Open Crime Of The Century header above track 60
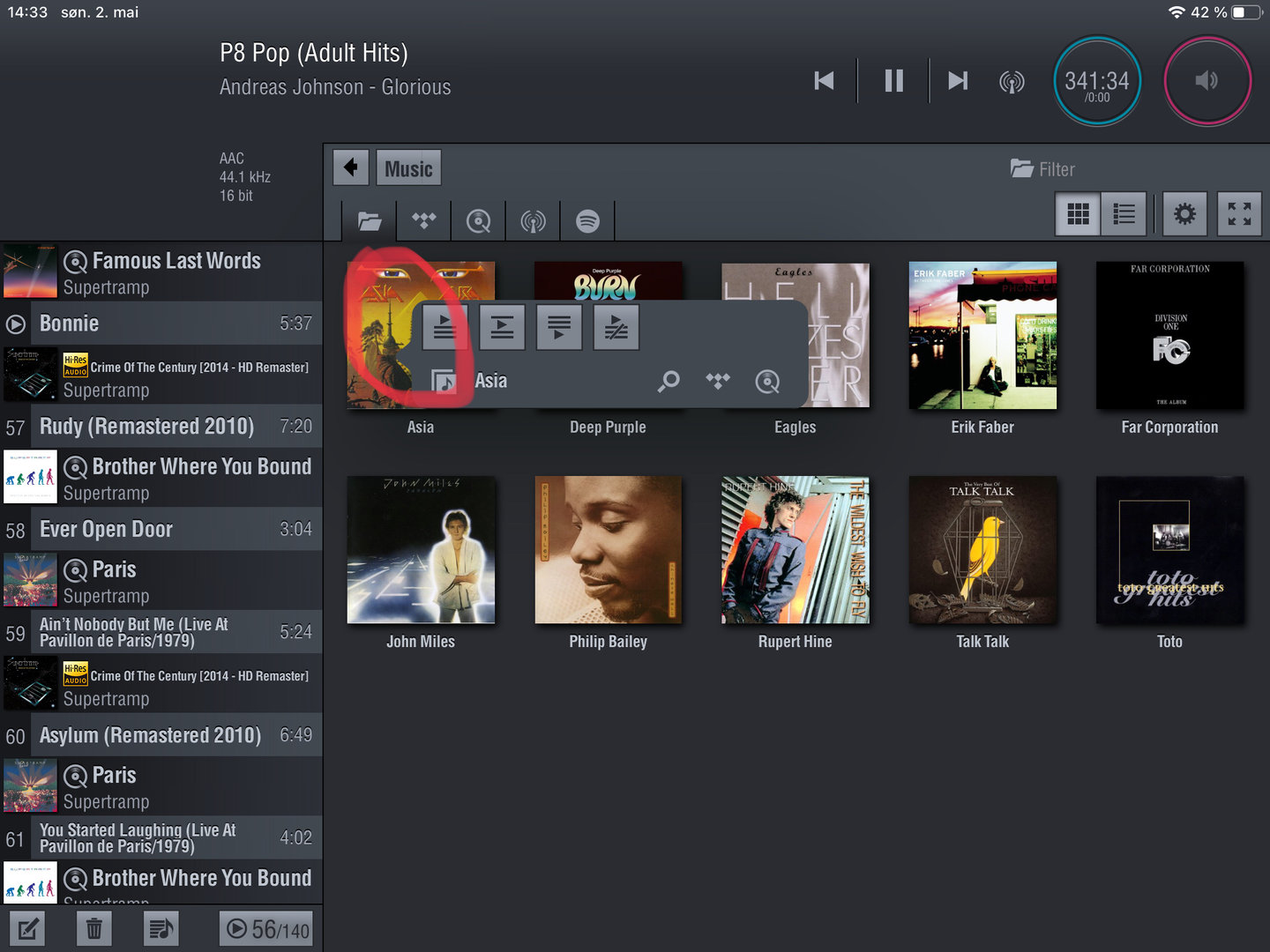 pyautogui.click(x=161, y=684)
